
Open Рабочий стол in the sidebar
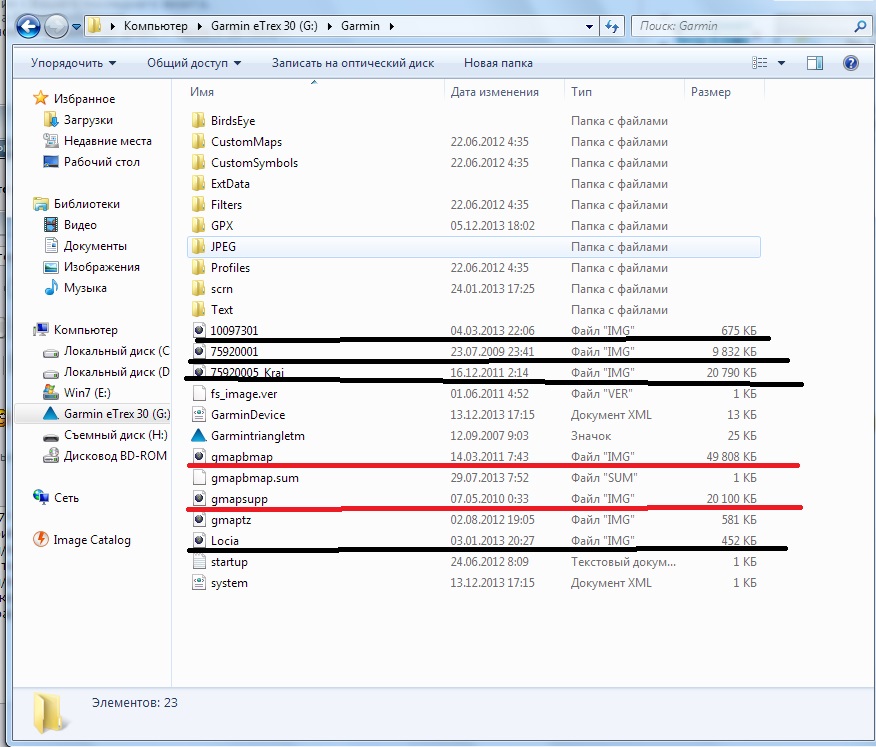point(92,162)
